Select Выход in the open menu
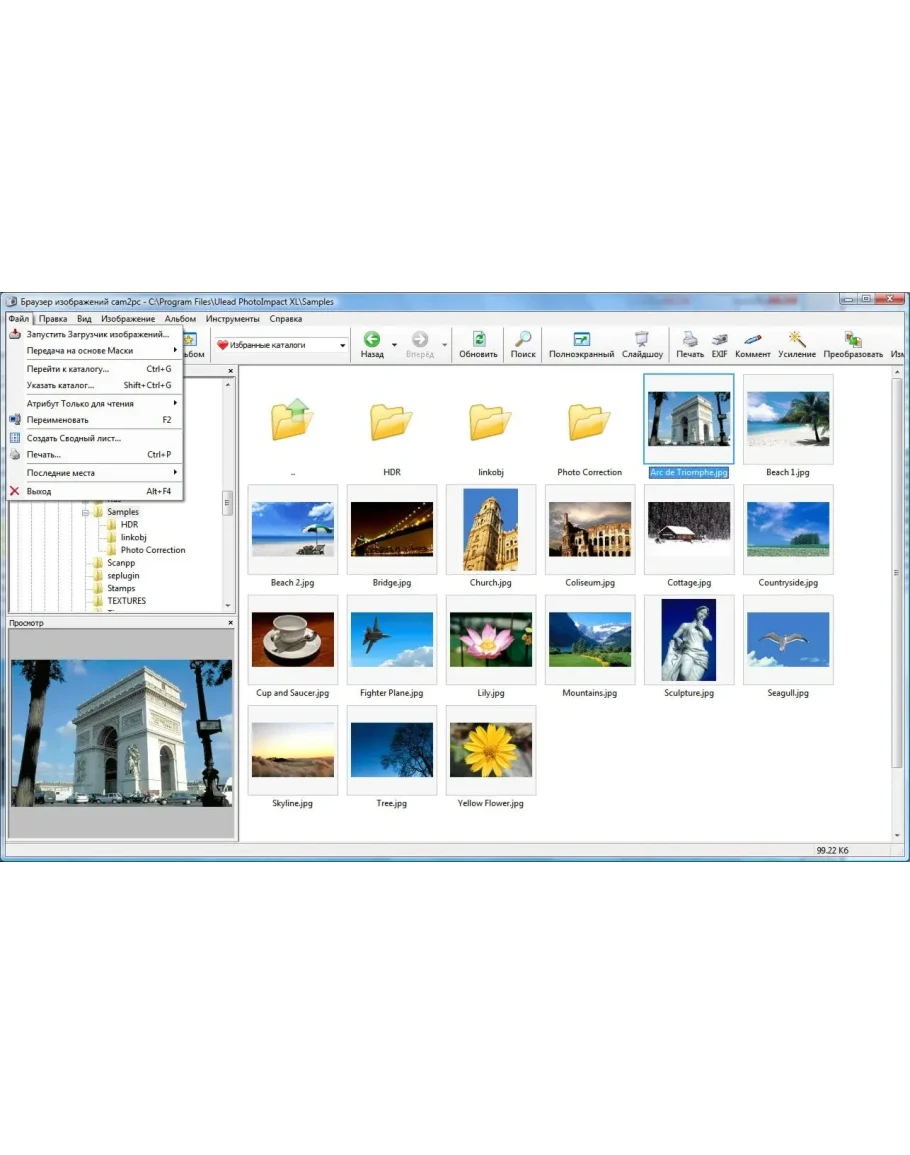The height and width of the screenshot is (1155, 910). click(x=39, y=491)
